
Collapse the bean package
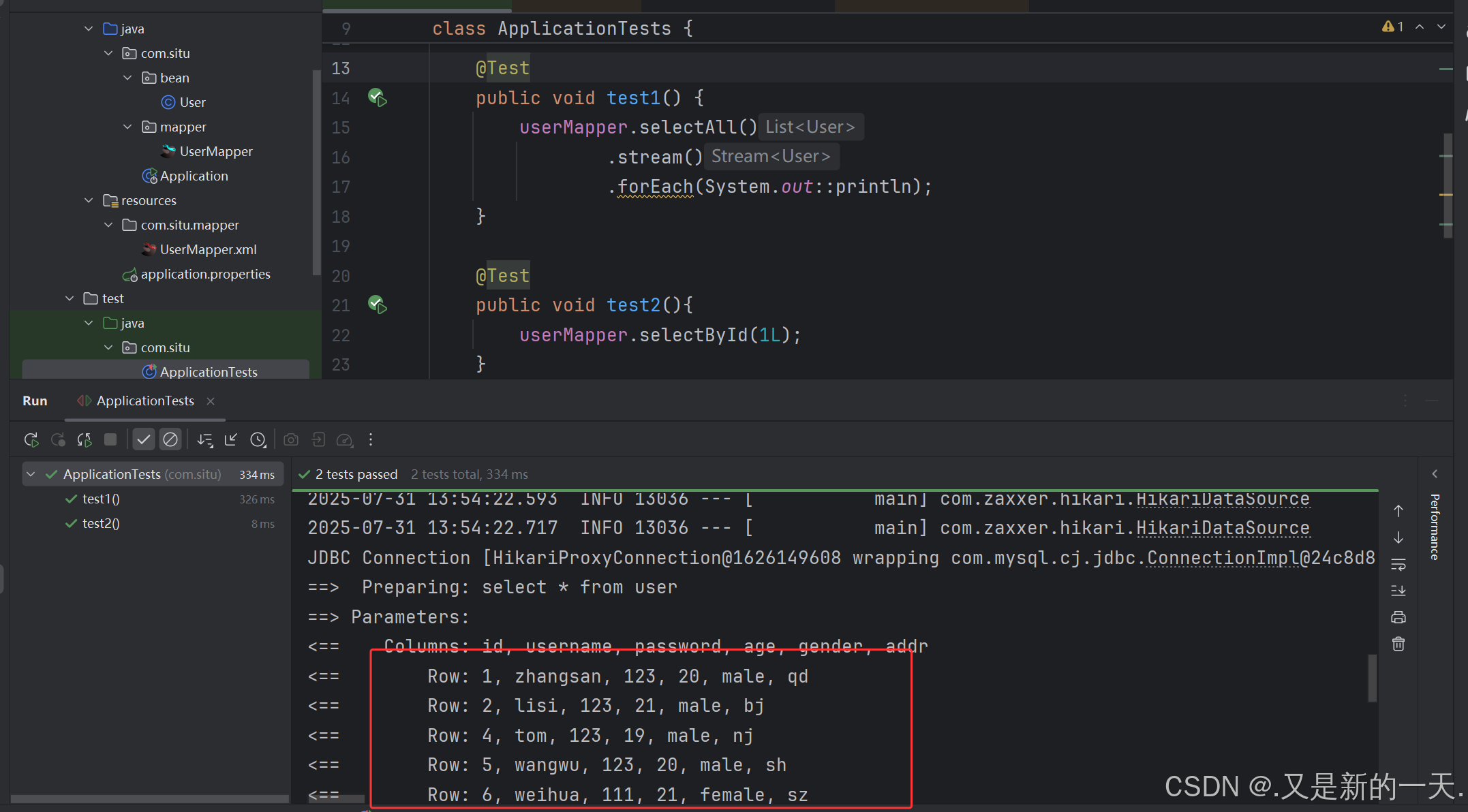point(127,78)
